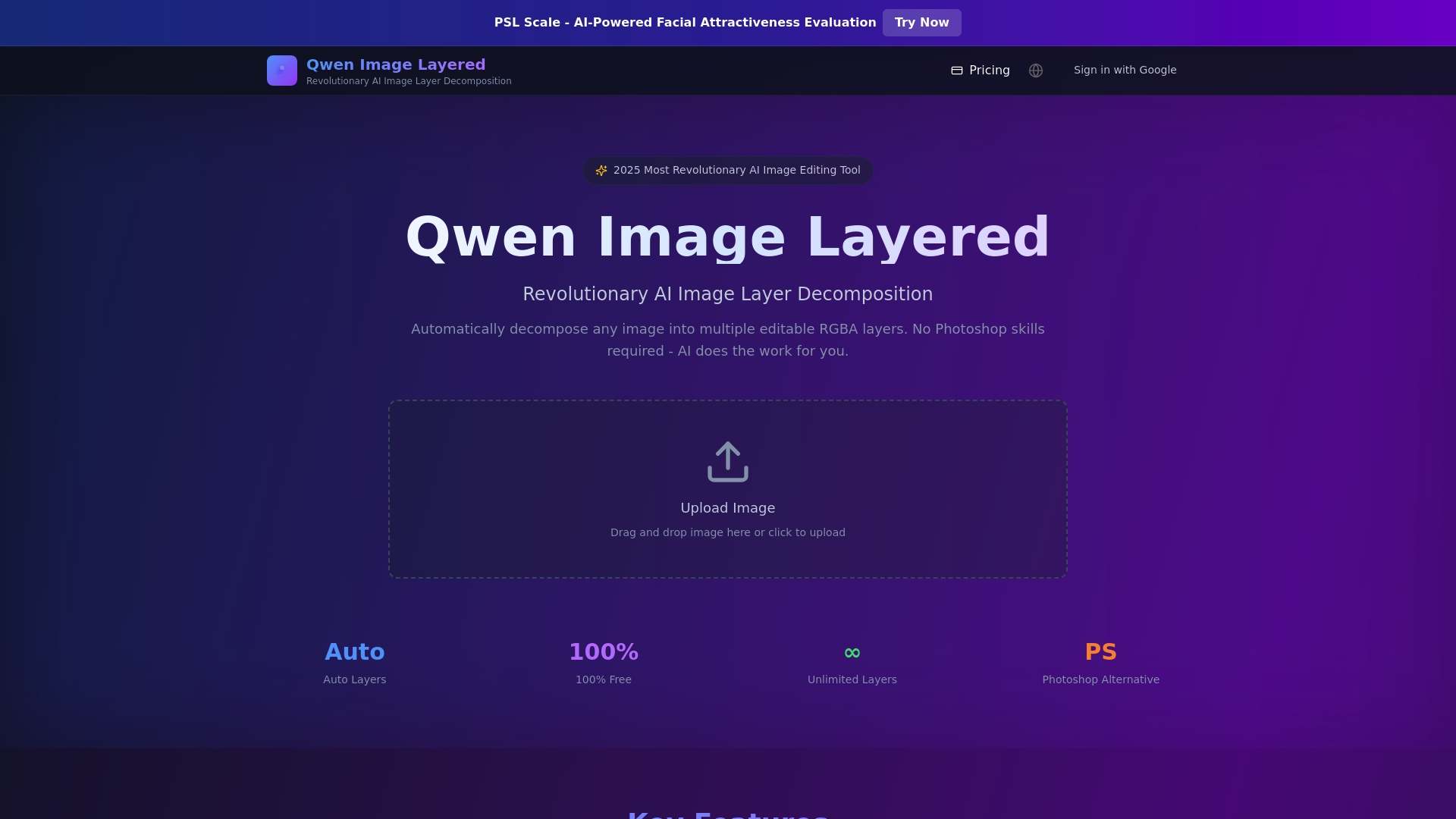Image resolution: width=1456 pixels, height=819 pixels.
Task: Click the PSL Scale banner text
Action: [x=685, y=23]
